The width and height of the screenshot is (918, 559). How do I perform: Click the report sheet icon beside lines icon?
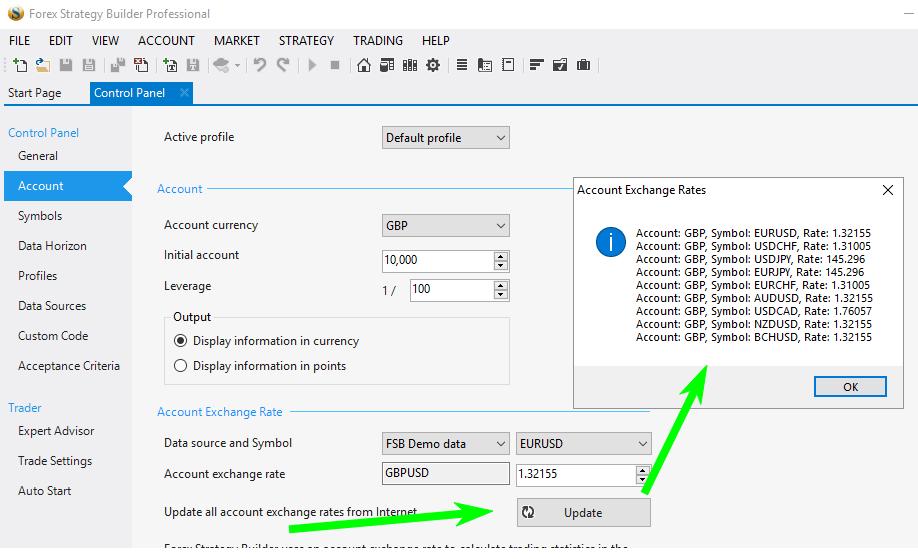tap(485, 65)
